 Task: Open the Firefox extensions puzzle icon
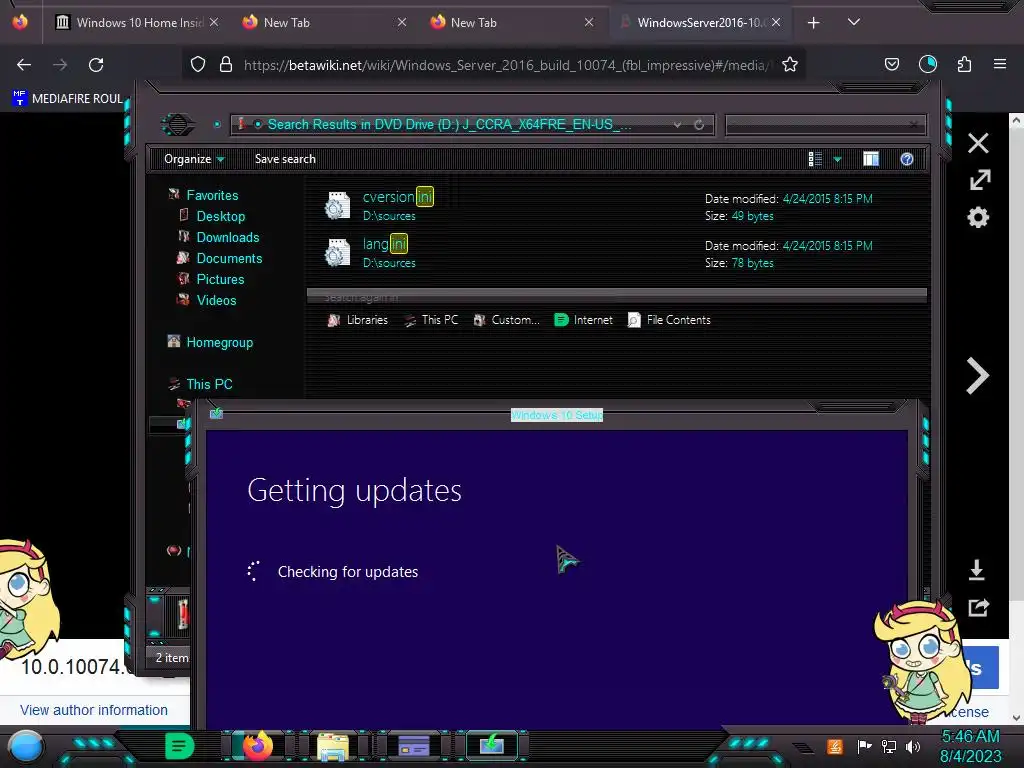click(964, 65)
